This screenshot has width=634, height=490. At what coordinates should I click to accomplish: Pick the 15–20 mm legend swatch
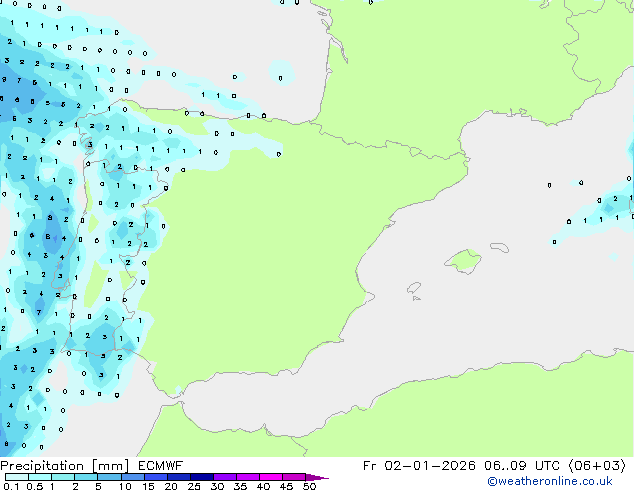point(155,477)
